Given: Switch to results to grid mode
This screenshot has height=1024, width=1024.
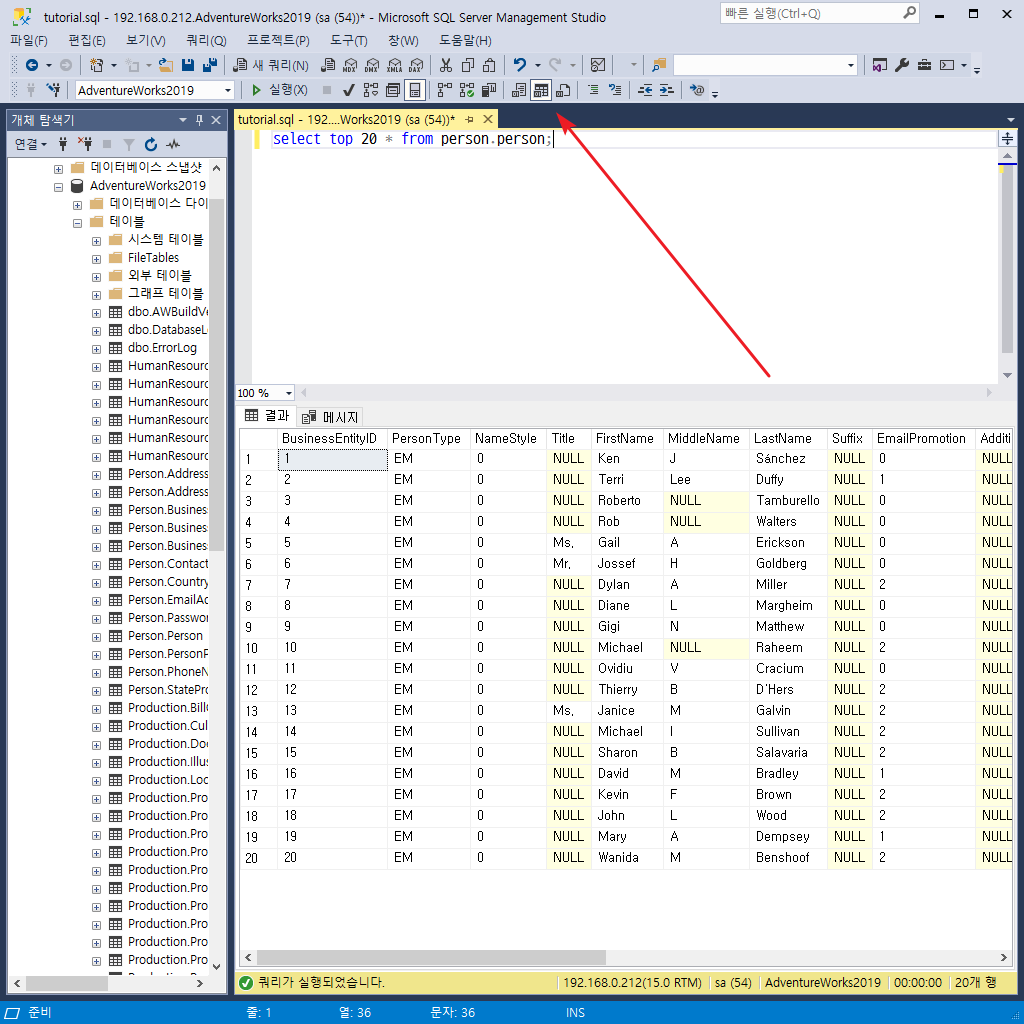Looking at the screenshot, I should click(x=541, y=89).
